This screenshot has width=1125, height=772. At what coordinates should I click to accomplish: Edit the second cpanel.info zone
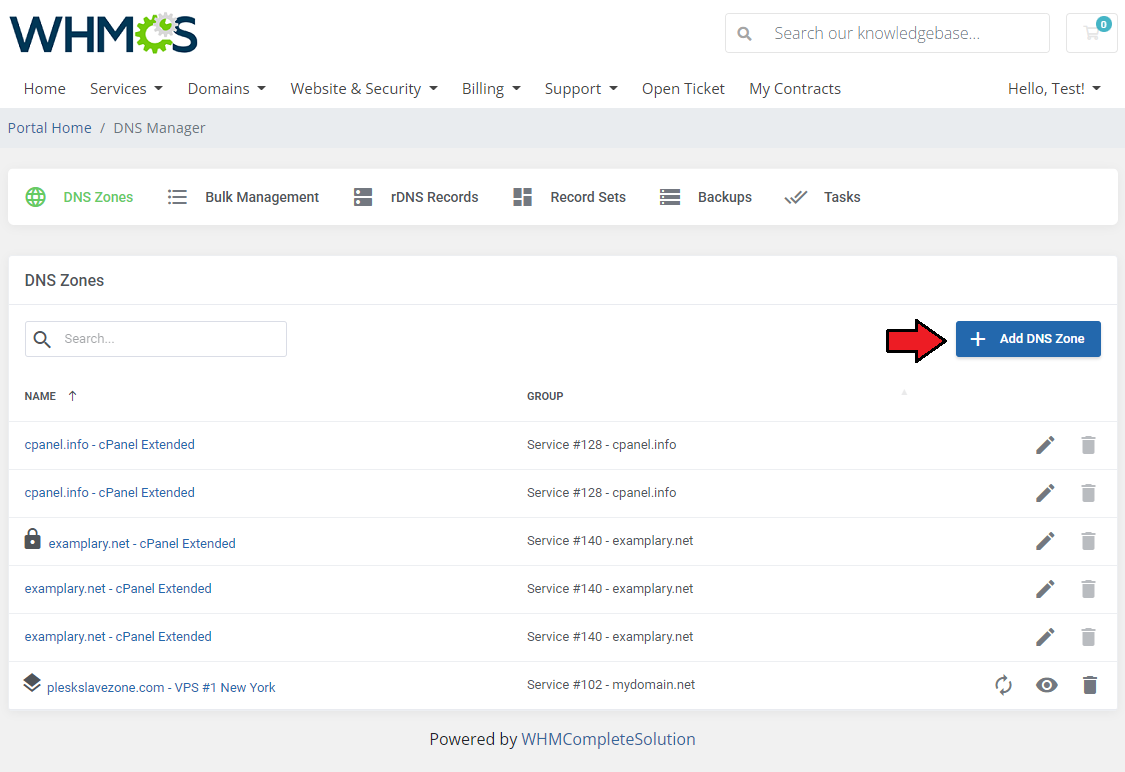(x=1045, y=493)
